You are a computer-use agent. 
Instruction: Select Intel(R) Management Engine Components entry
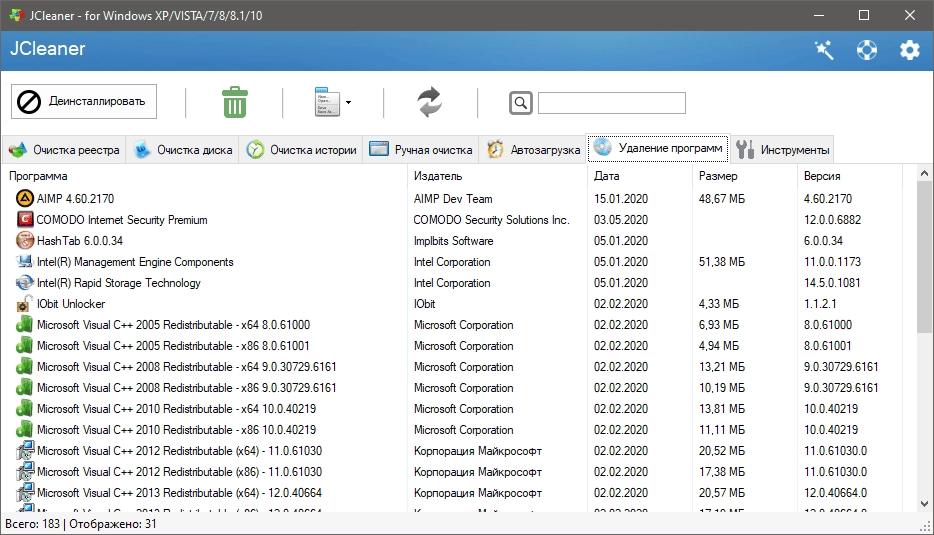135,262
